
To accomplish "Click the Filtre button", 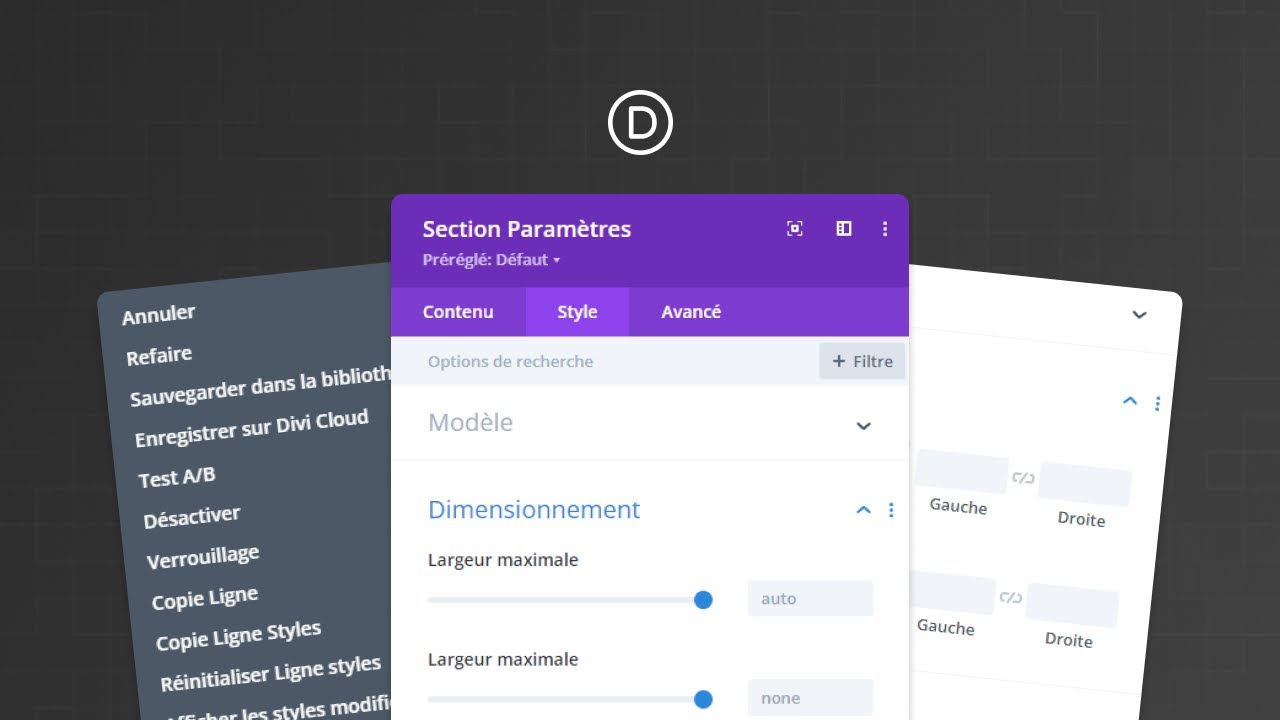I will 862,362.
